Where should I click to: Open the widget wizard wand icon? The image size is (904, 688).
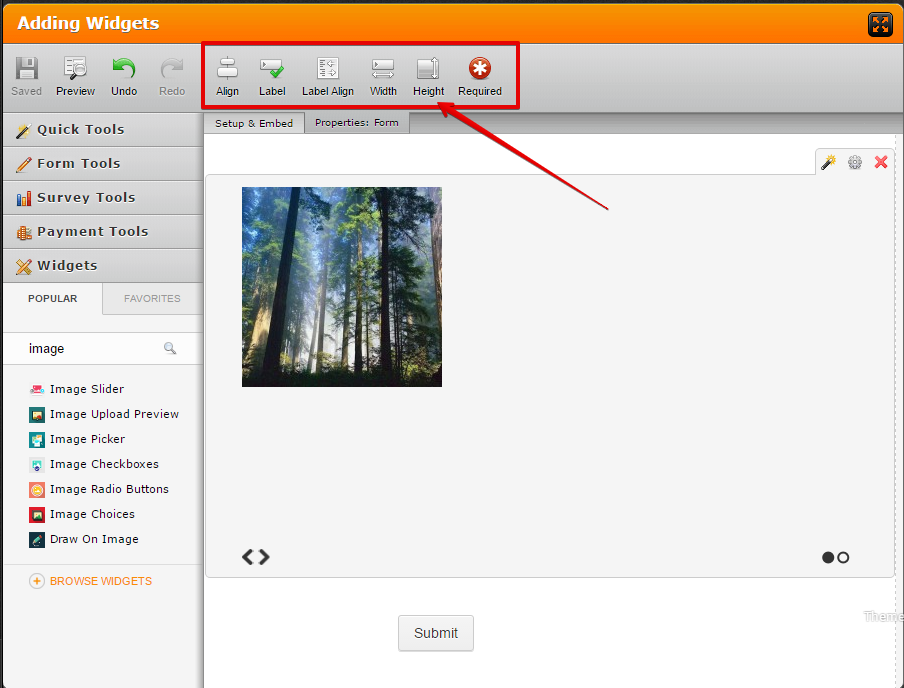828,162
